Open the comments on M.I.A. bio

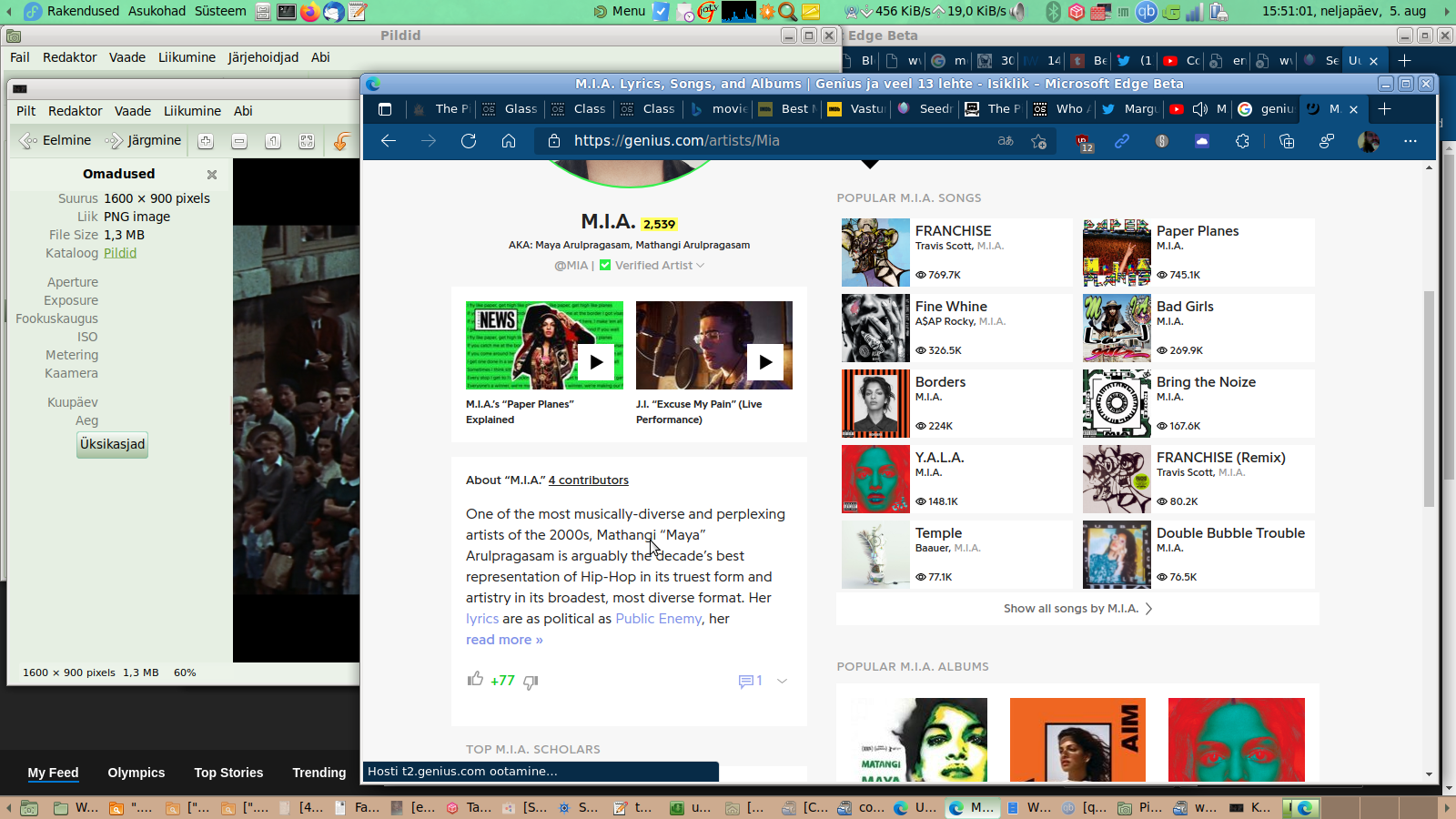(x=750, y=681)
